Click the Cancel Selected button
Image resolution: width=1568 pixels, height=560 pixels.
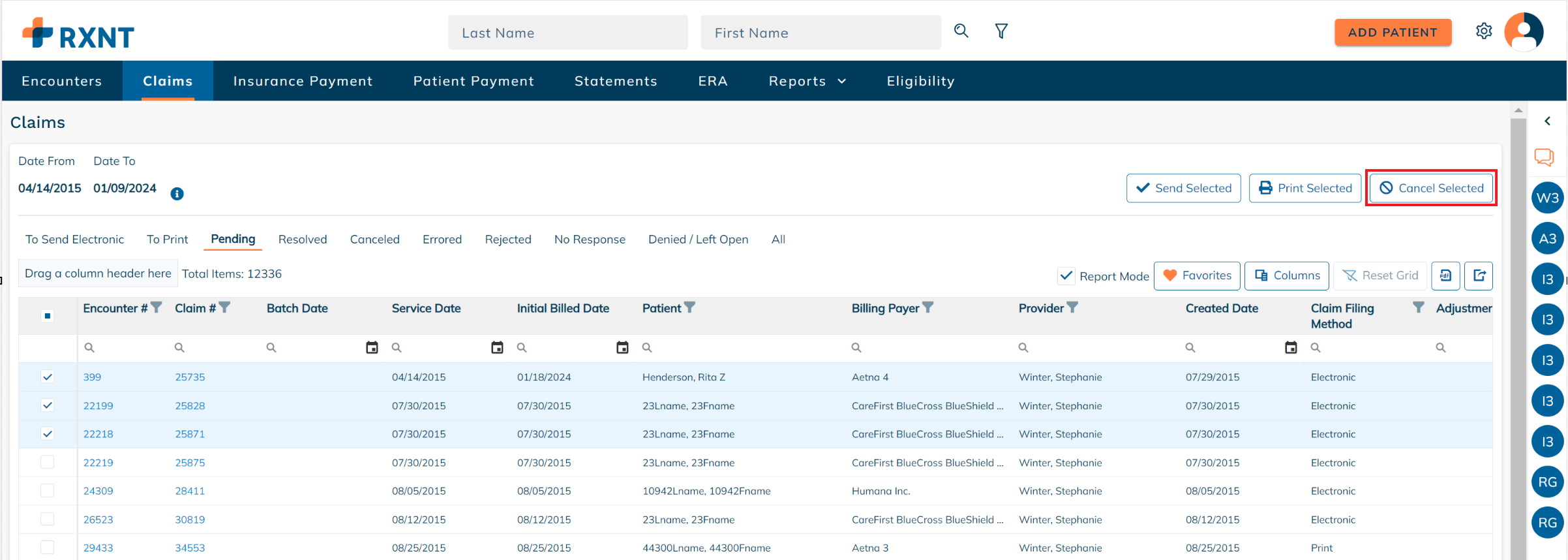(x=1431, y=188)
